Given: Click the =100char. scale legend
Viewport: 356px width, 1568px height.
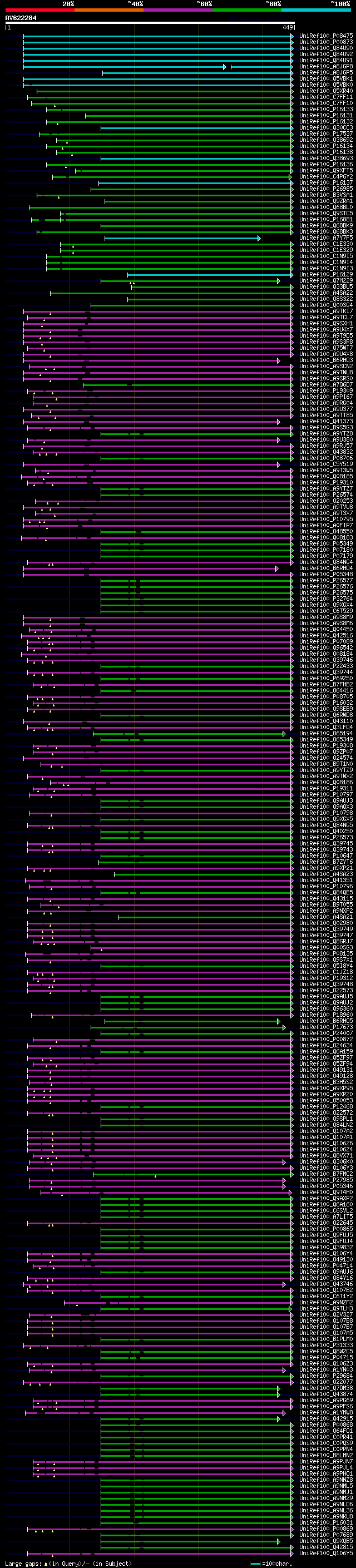Looking at the screenshot, I should [271, 1563].
